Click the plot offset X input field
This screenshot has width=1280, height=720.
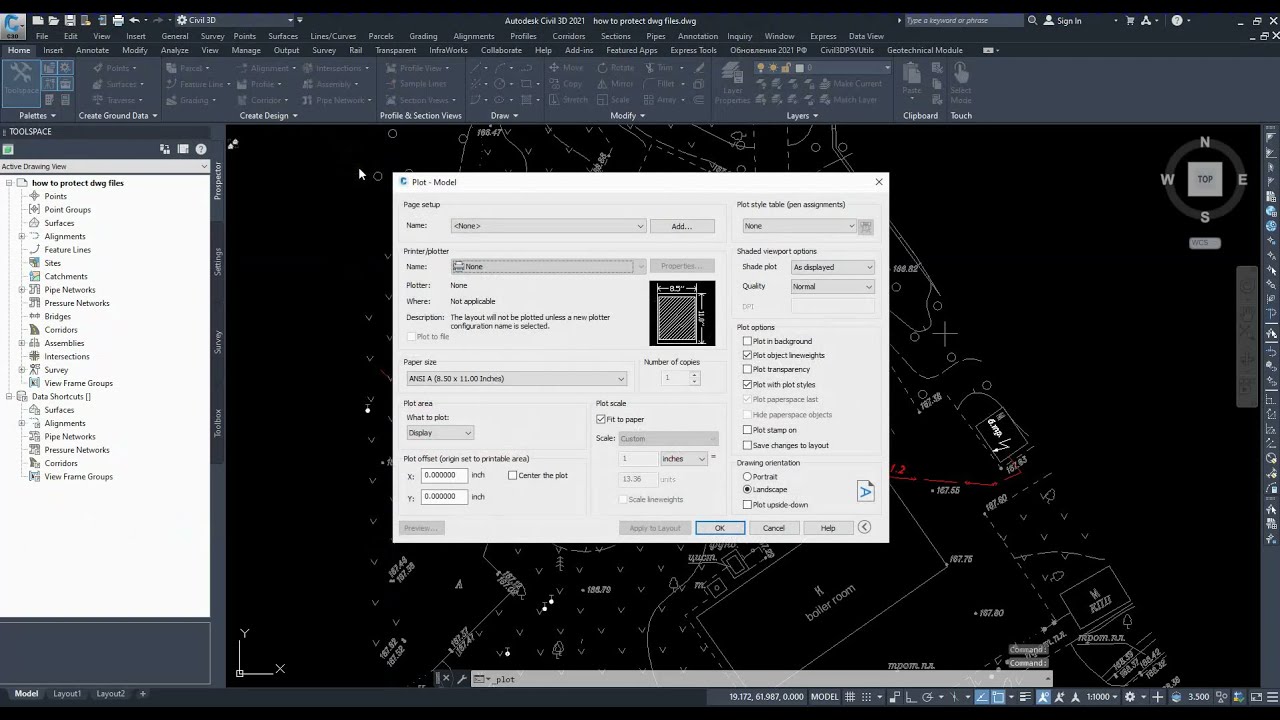(x=444, y=476)
